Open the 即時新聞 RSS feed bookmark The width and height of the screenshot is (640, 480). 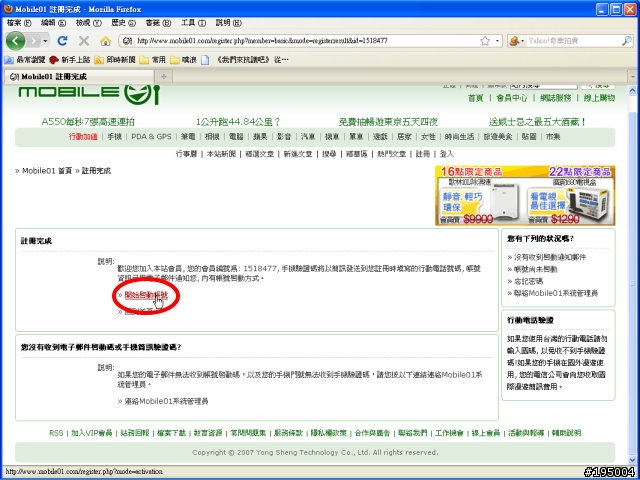point(115,60)
